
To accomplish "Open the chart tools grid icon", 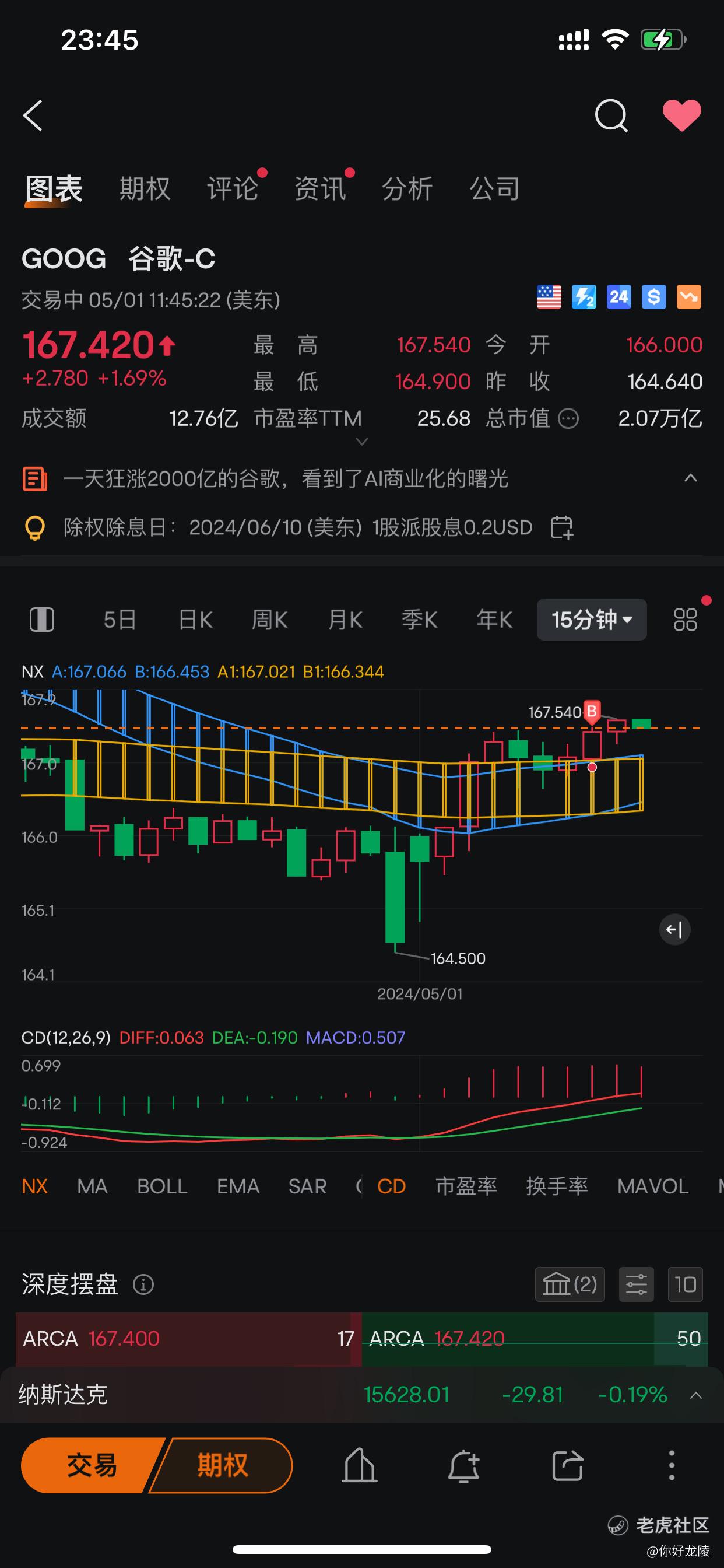I will click(x=685, y=619).
